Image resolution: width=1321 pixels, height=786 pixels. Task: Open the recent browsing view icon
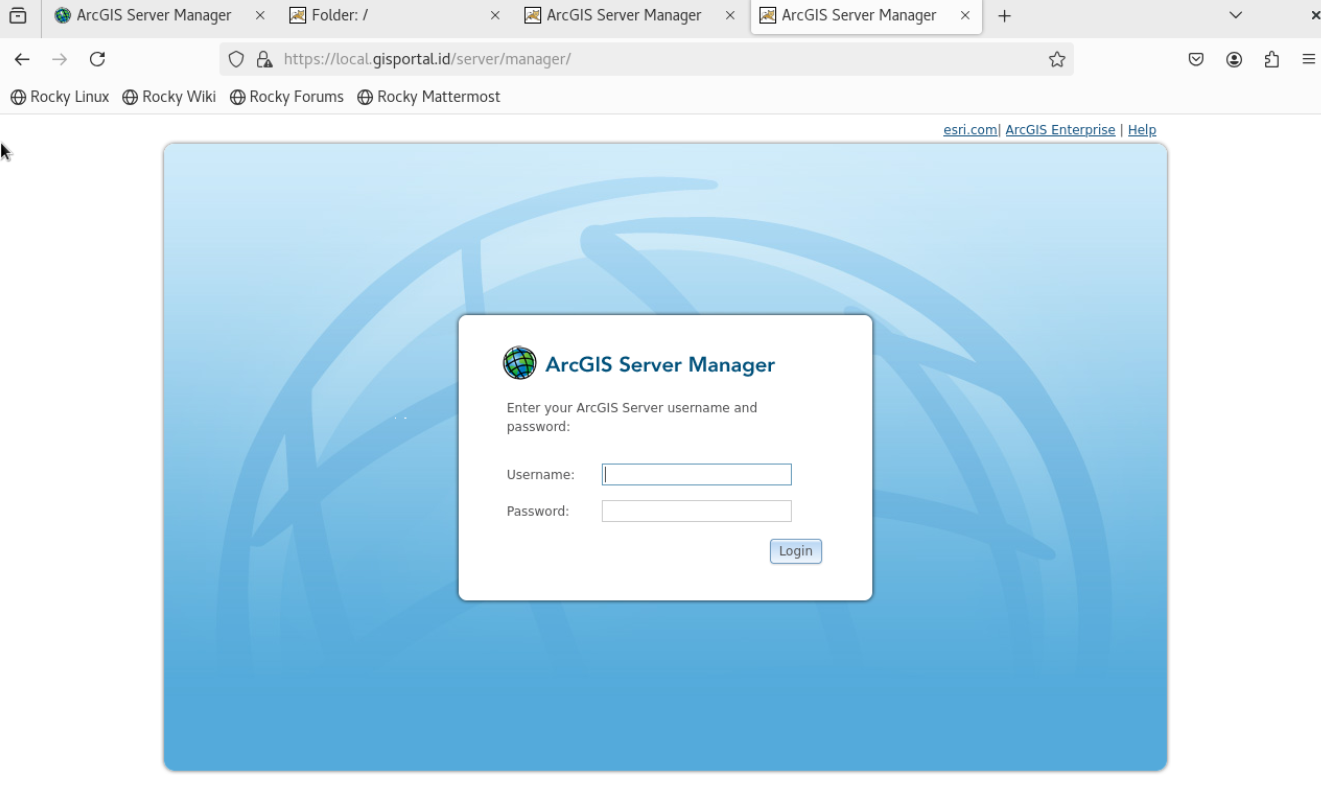(18, 15)
